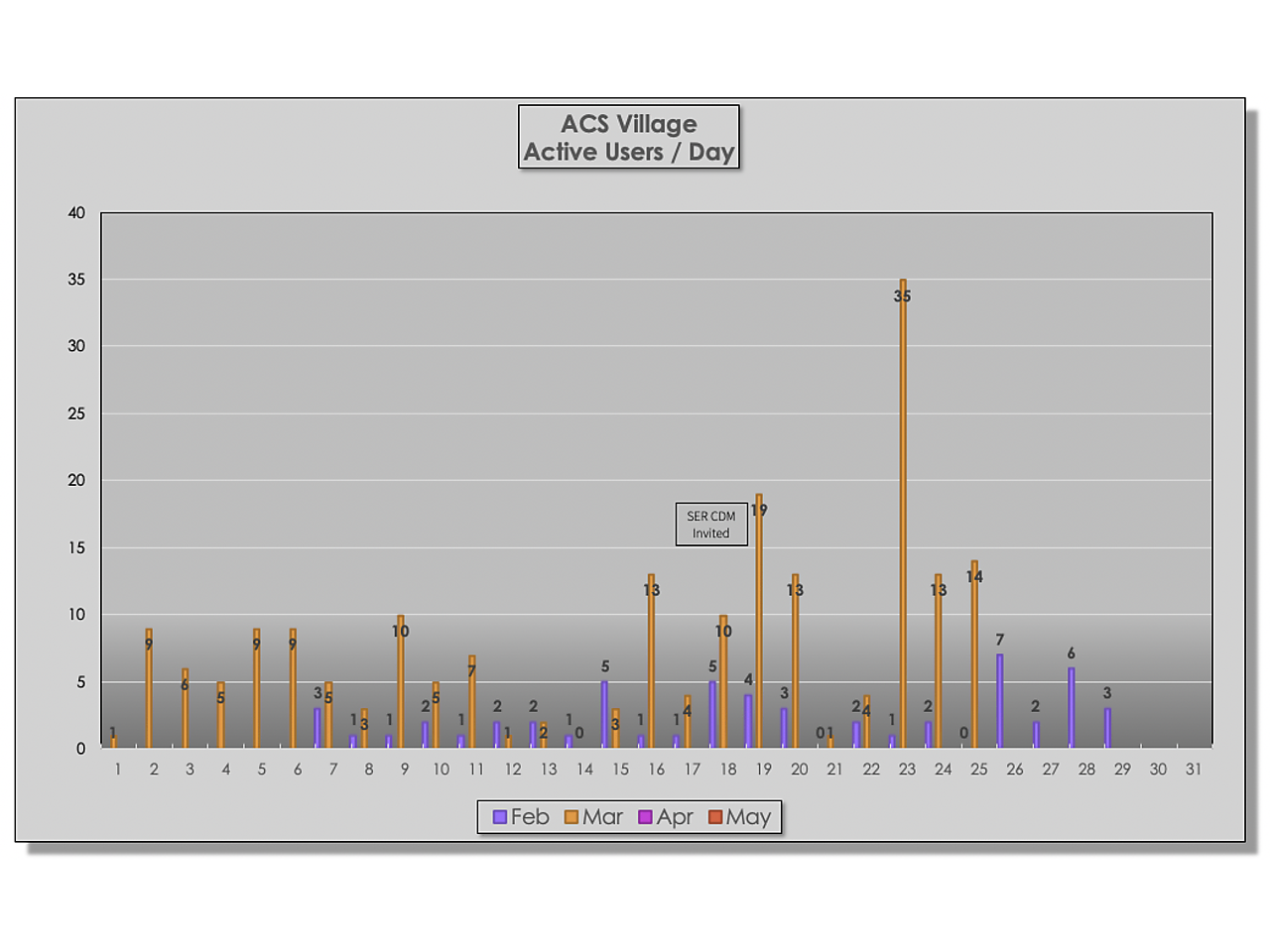Select the ACS Village chart title
The image size is (1270, 952).
pyautogui.click(x=629, y=138)
